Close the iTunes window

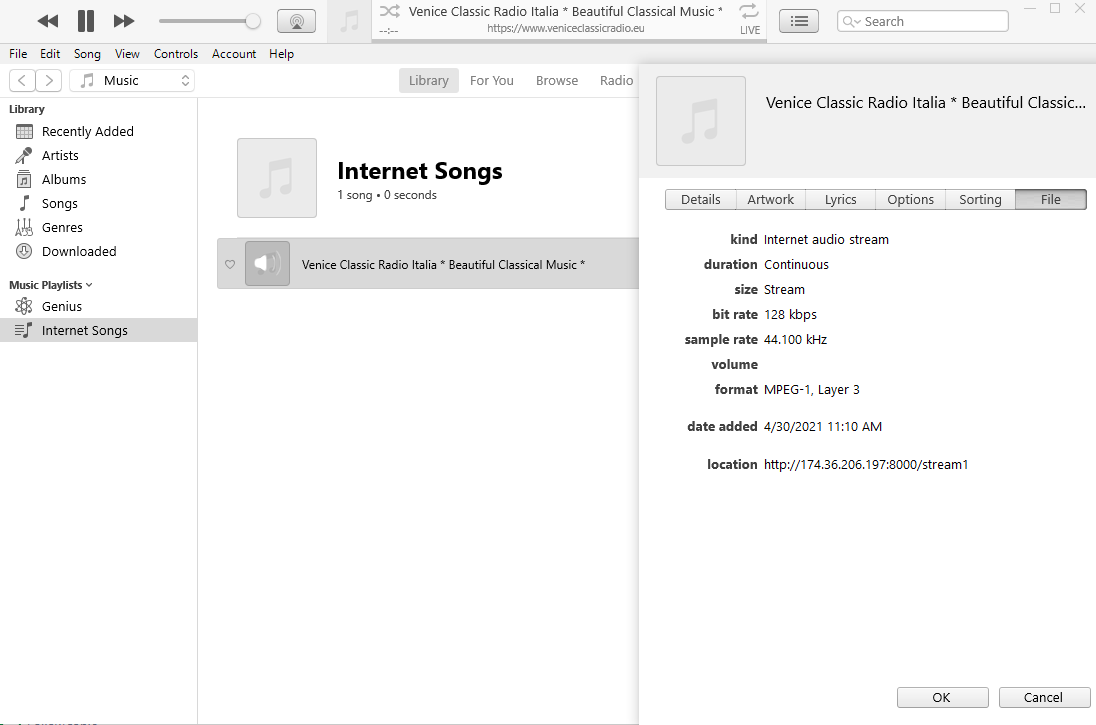[1080, 8]
